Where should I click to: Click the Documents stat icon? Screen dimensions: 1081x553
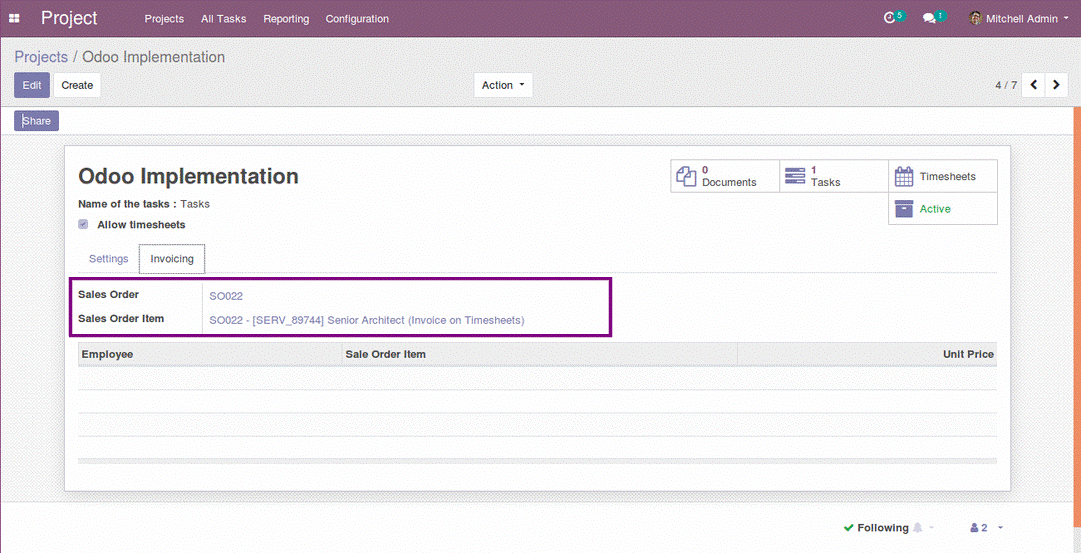[686, 176]
